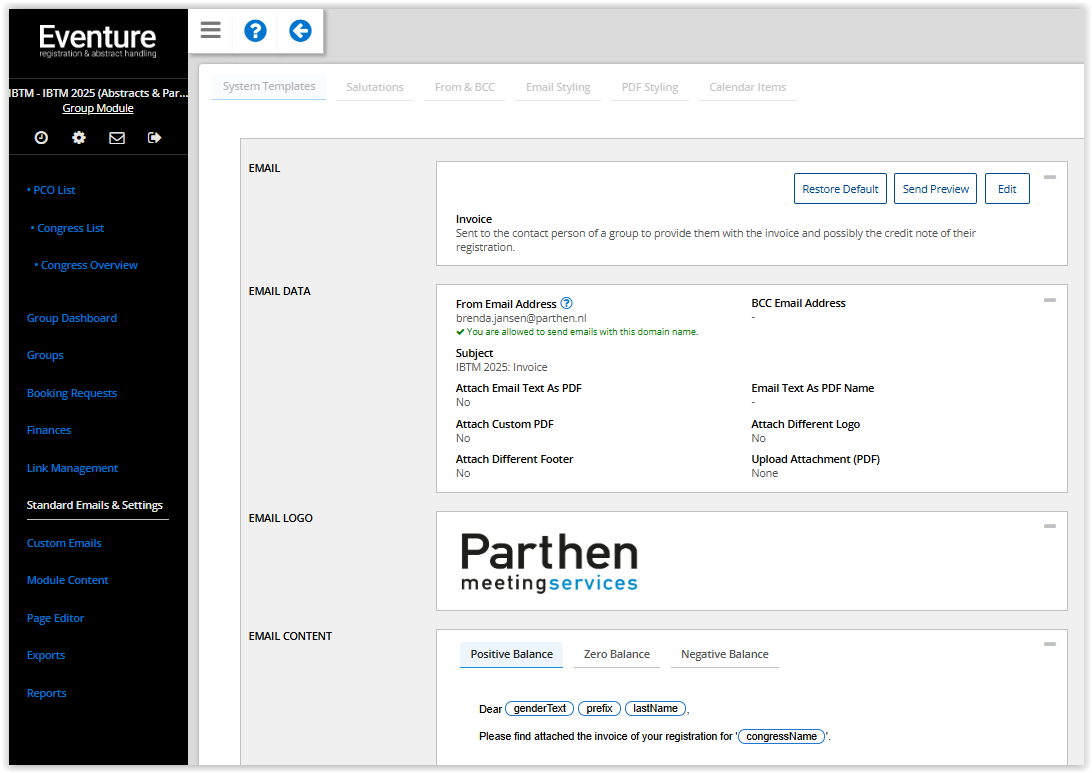Click the Send Preview button
The width and height of the screenshot is (1092, 773).
[935, 189]
